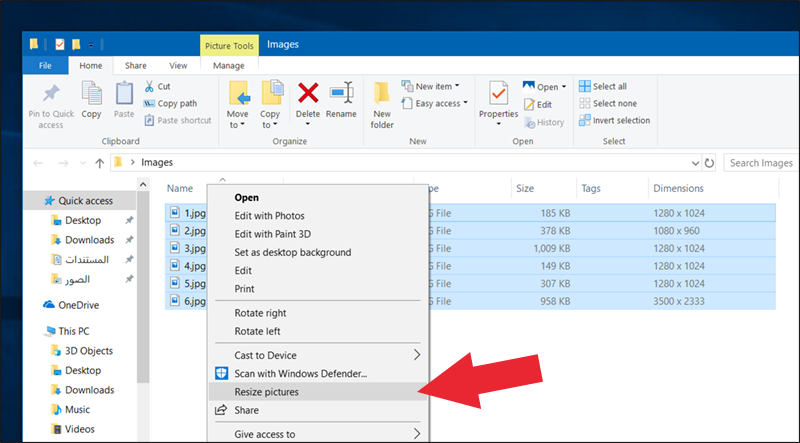
Task: Choose Rotate left
Action: pyautogui.click(x=257, y=332)
